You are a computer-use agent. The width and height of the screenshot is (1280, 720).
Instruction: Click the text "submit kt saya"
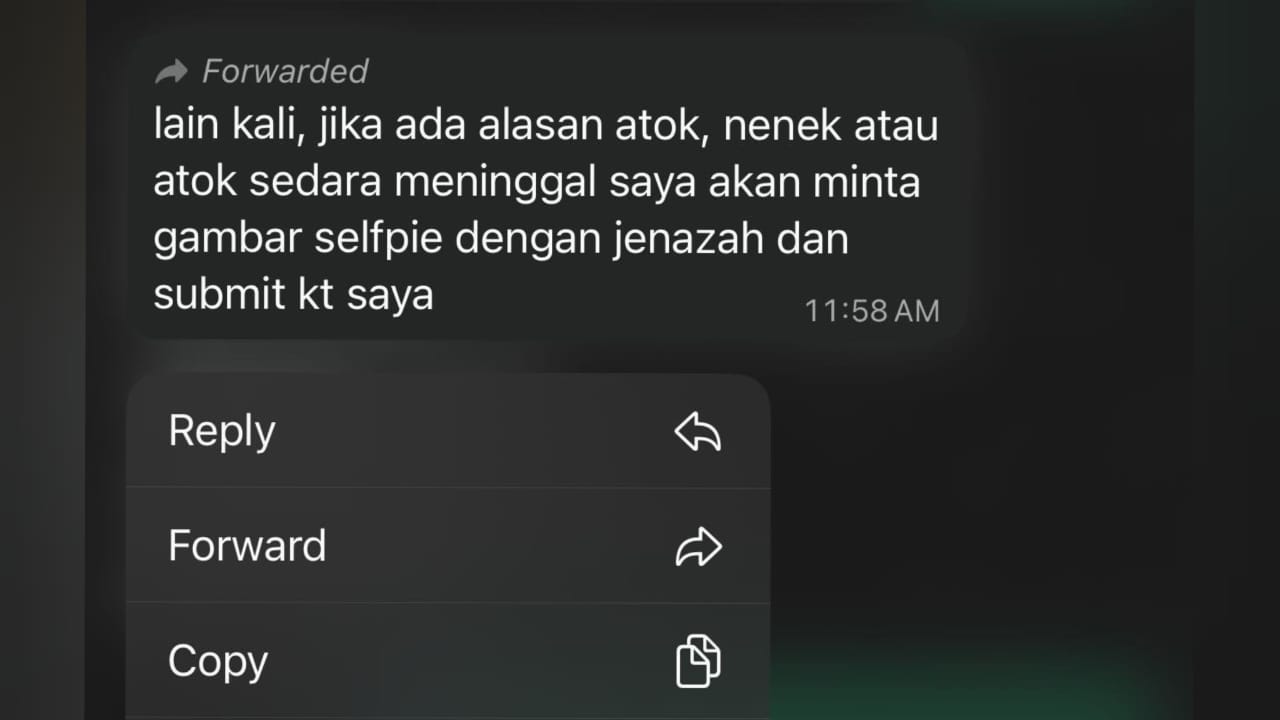click(x=293, y=296)
